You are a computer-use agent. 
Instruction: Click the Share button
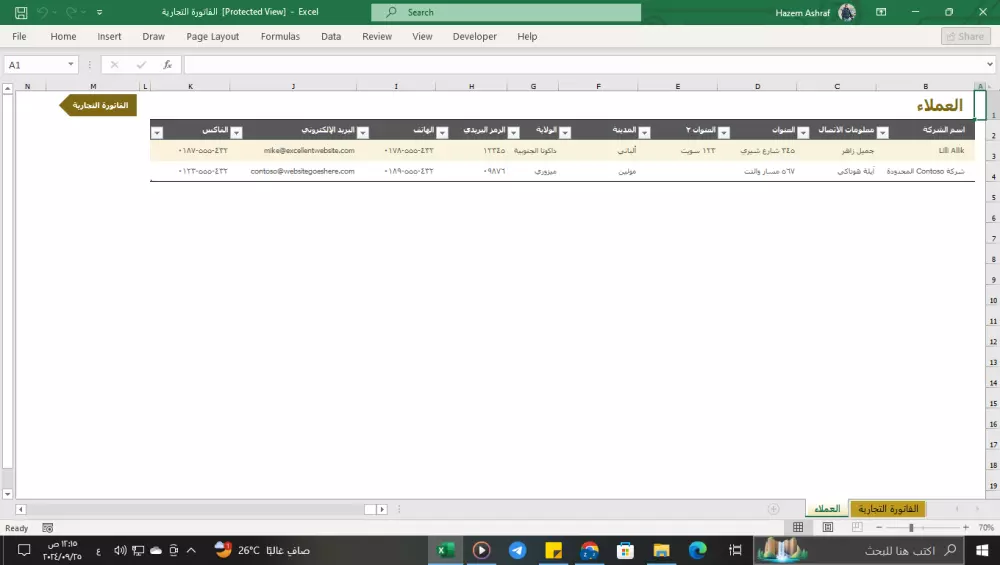[965, 36]
